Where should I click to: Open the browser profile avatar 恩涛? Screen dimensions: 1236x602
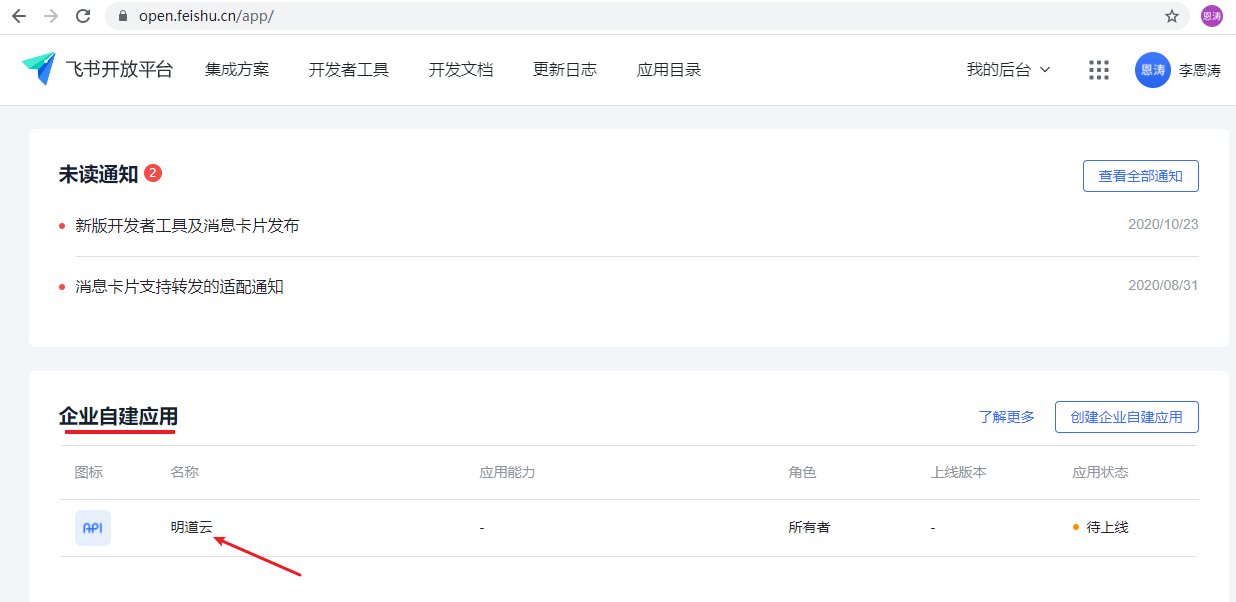pos(1212,16)
